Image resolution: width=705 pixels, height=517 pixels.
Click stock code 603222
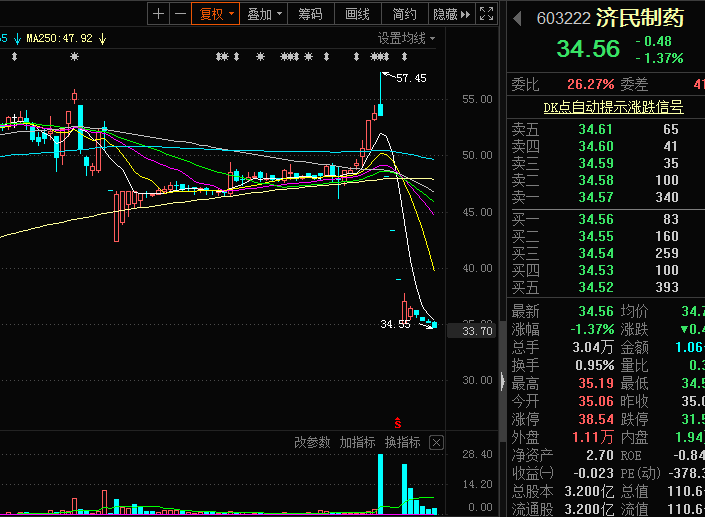[x=563, y=19]
